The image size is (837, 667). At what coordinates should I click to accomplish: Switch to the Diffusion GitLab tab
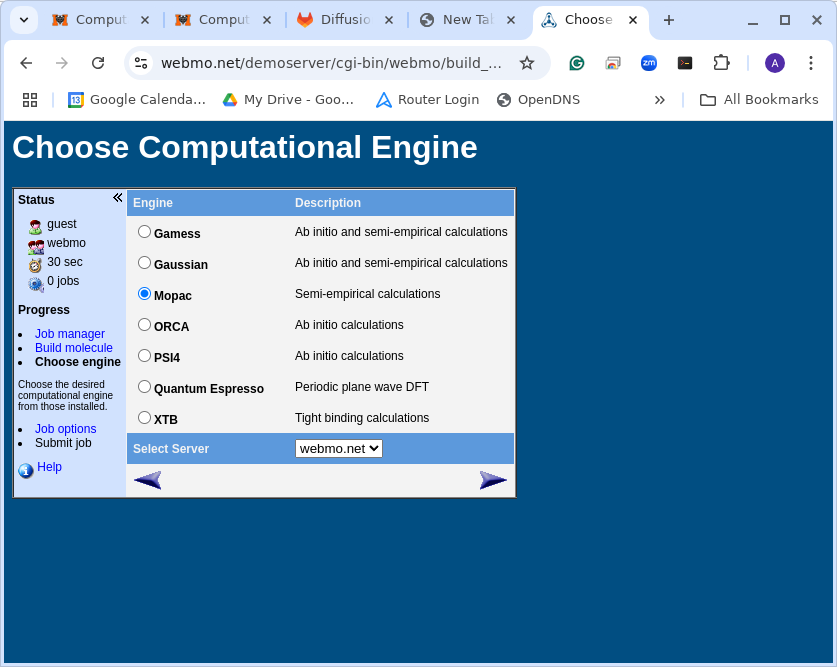coord(333,20)
